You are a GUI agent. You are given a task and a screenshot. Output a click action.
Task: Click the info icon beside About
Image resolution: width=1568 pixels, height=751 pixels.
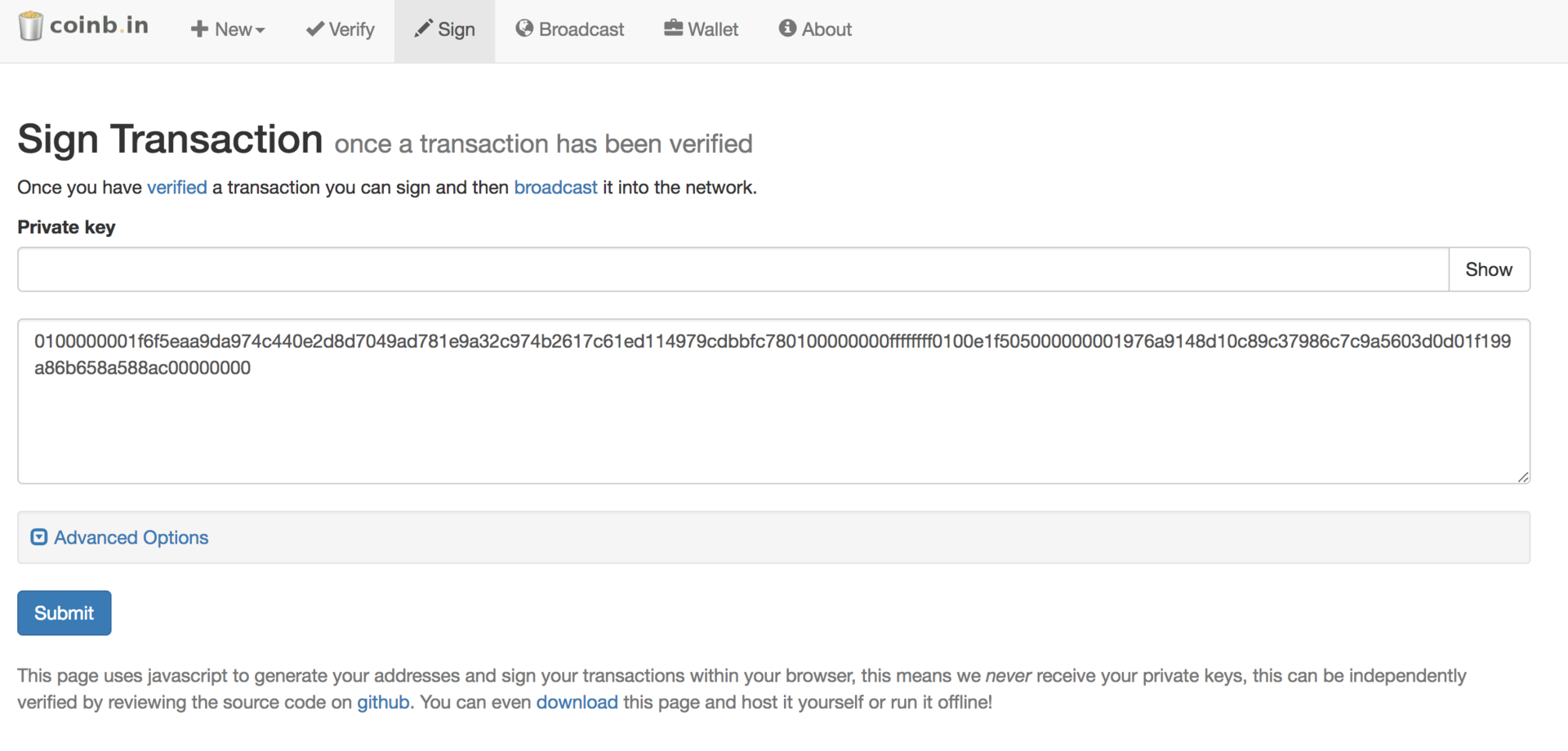(787, 29)
